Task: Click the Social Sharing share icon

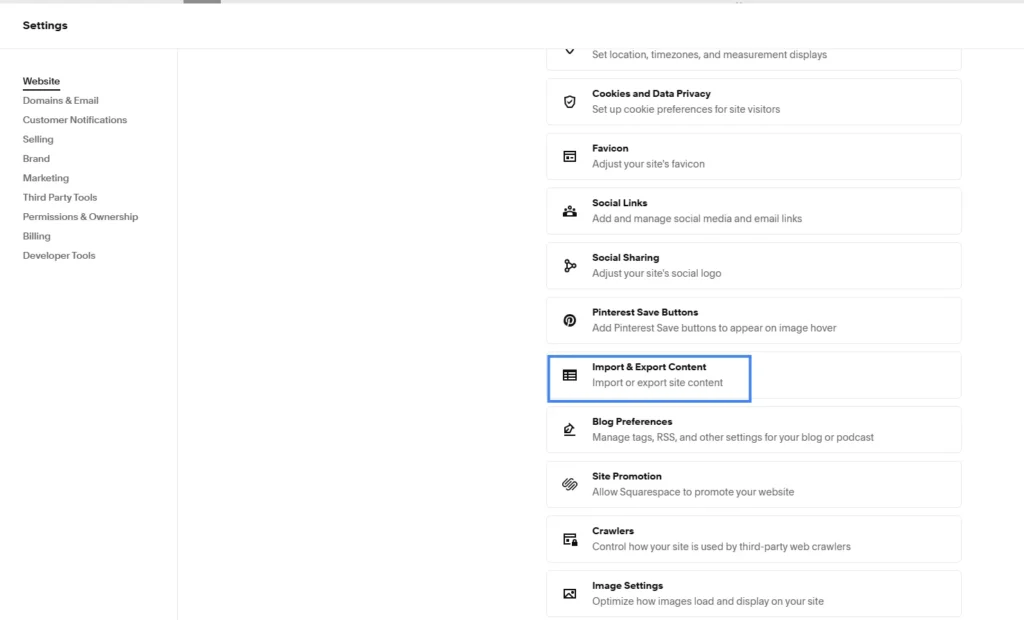Action: [x=569, y=266]
